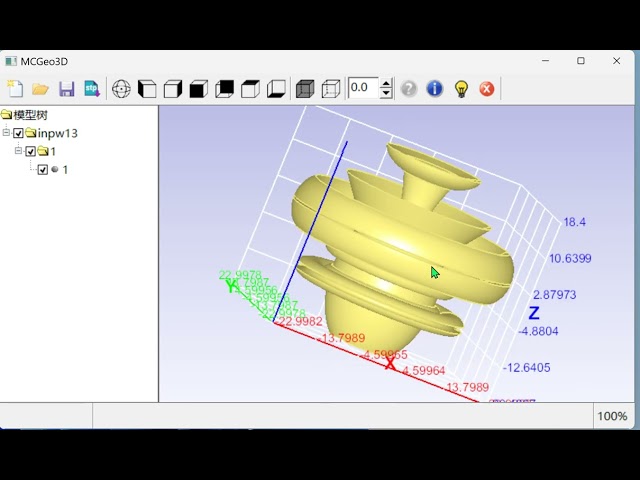The image size is (640, 480).
Task: Click the green Y axis label
Action: pyautogui.click(x=231, y=287)
